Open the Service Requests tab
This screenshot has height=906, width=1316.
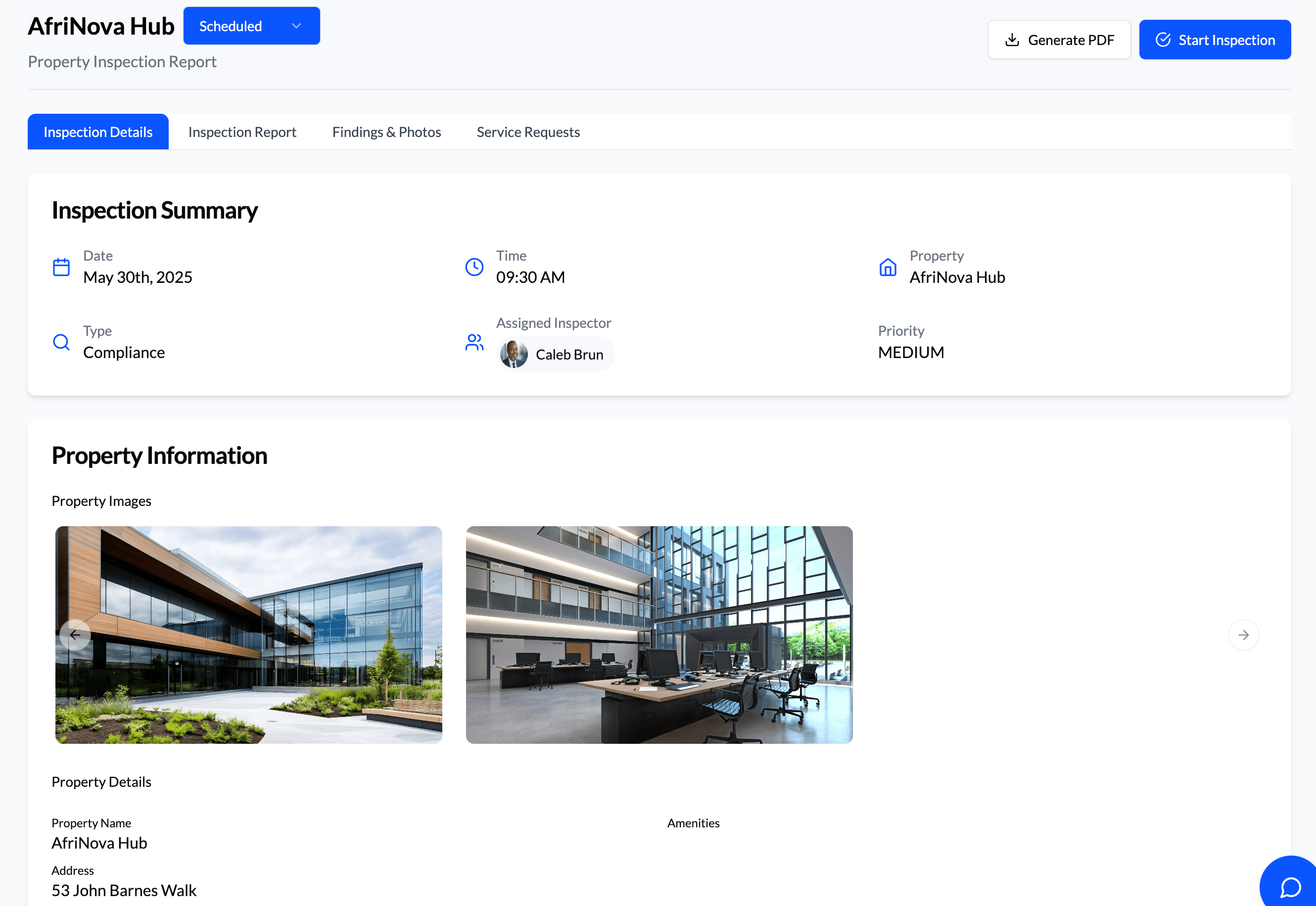tap(527, 131)
